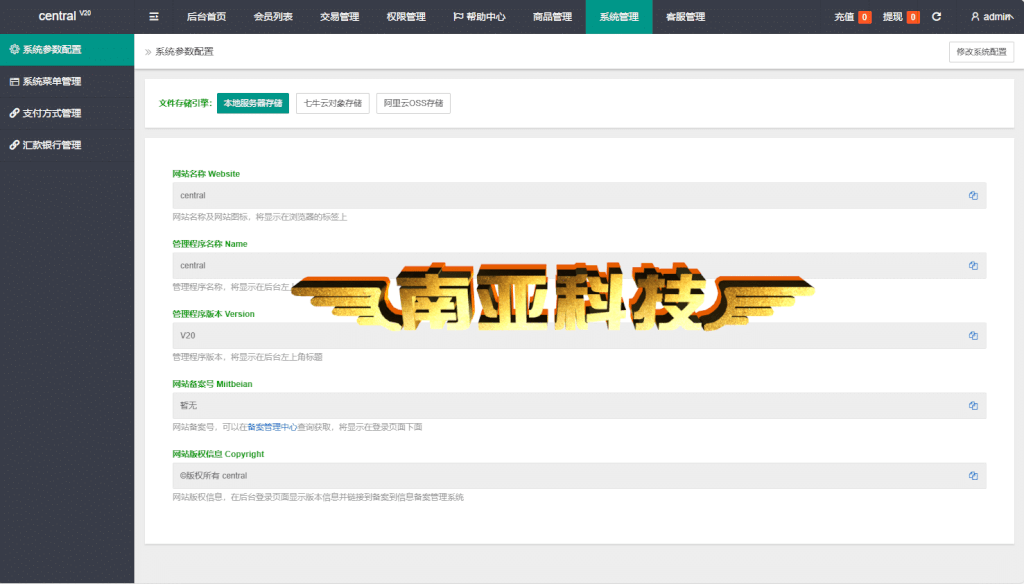The image size is (1024, 584).
Task: Open the 提现 counter in the top bar
Action: tap(901, 16)
